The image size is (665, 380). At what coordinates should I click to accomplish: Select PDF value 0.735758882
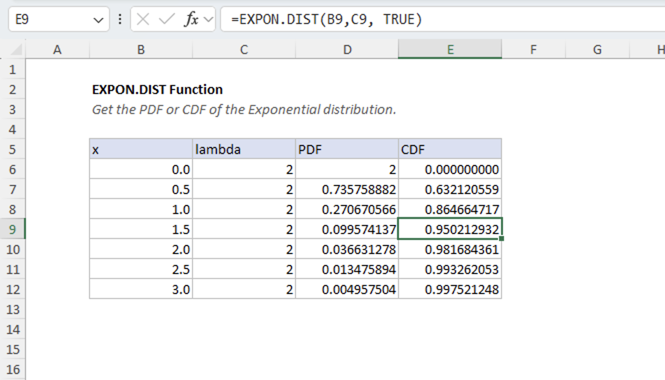(347, 189)
